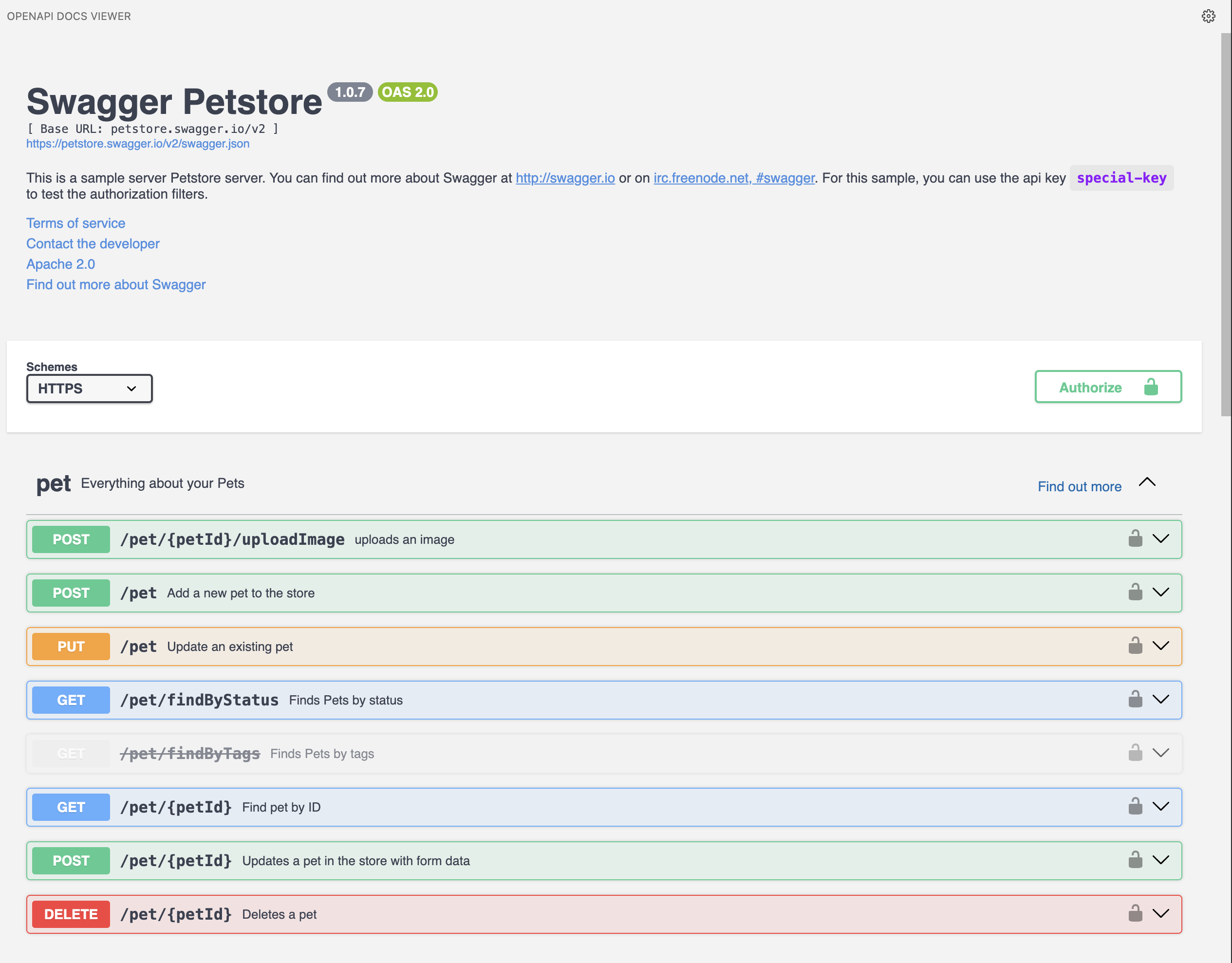This screenshot has width=1232, height=963.
Task: Click GET badge on findByStatus row
Action: coord(71,700)
